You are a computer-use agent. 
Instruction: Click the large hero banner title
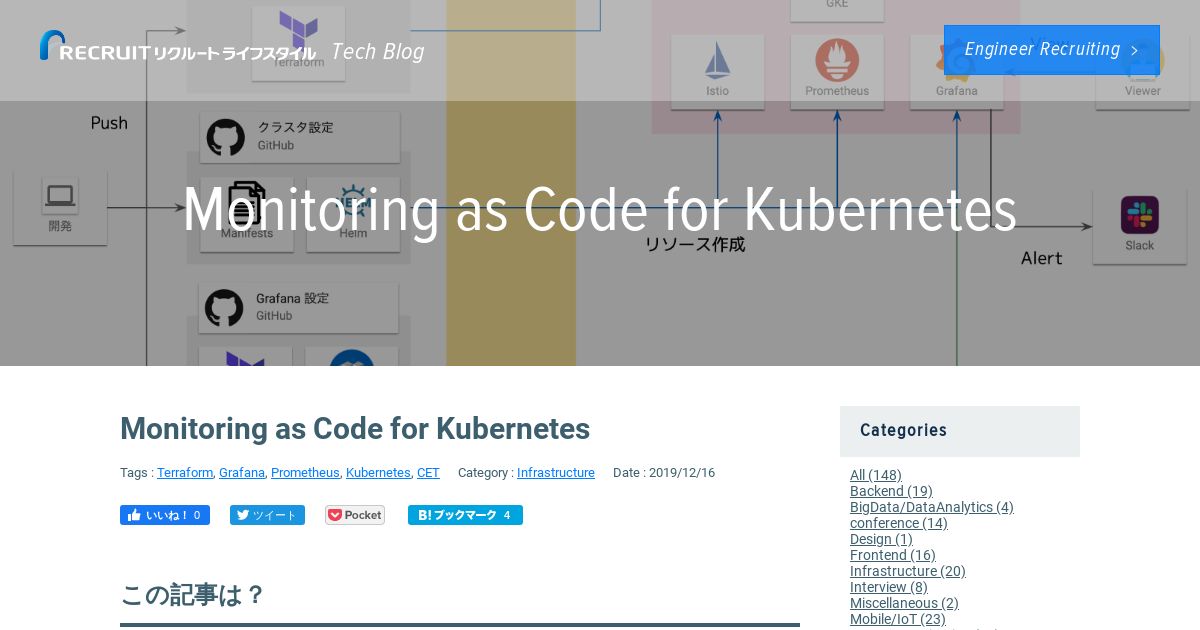(600, 211)
